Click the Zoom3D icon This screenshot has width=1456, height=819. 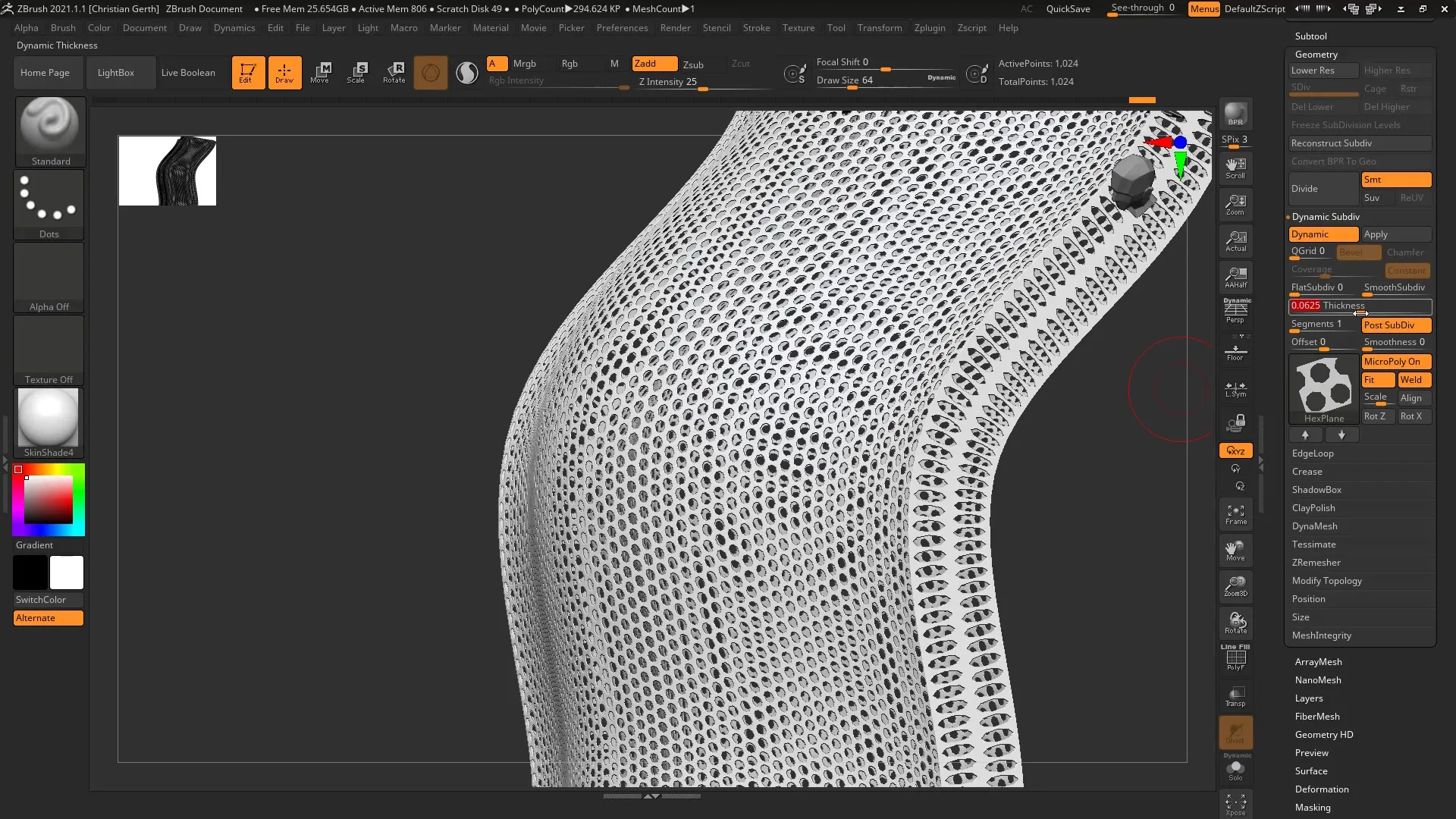click(1235, 587)
